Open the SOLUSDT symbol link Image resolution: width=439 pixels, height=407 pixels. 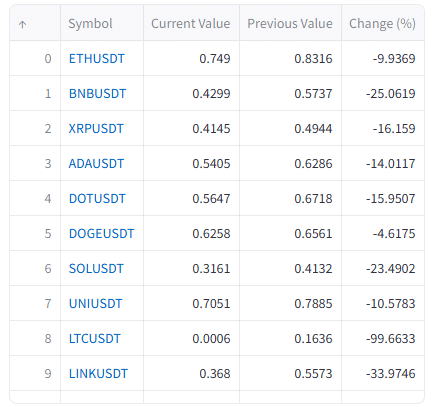pyautogui.click(x=96, y=269)
